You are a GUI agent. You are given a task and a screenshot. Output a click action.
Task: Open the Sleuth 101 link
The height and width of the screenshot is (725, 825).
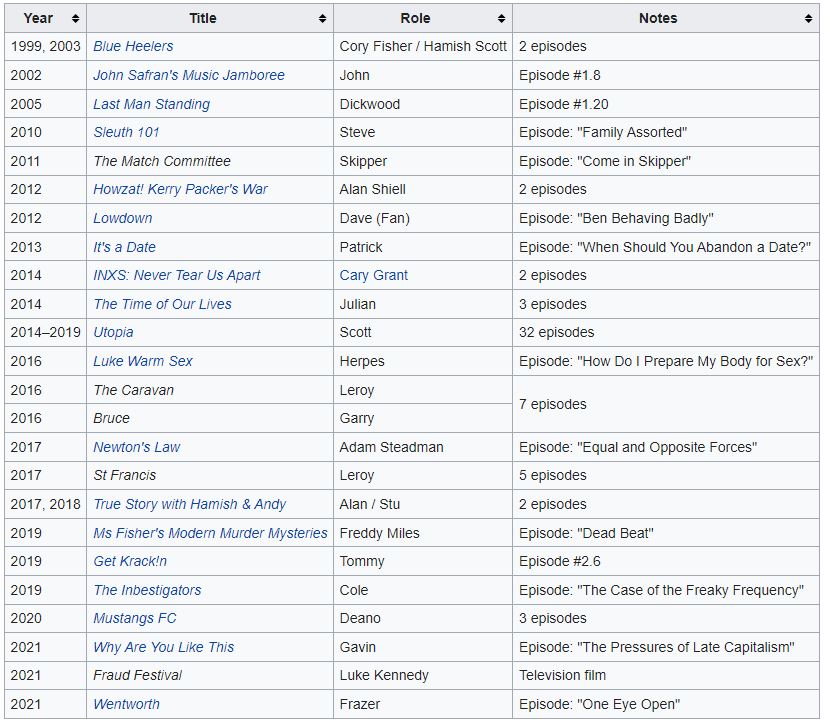(x=126, y=132)
